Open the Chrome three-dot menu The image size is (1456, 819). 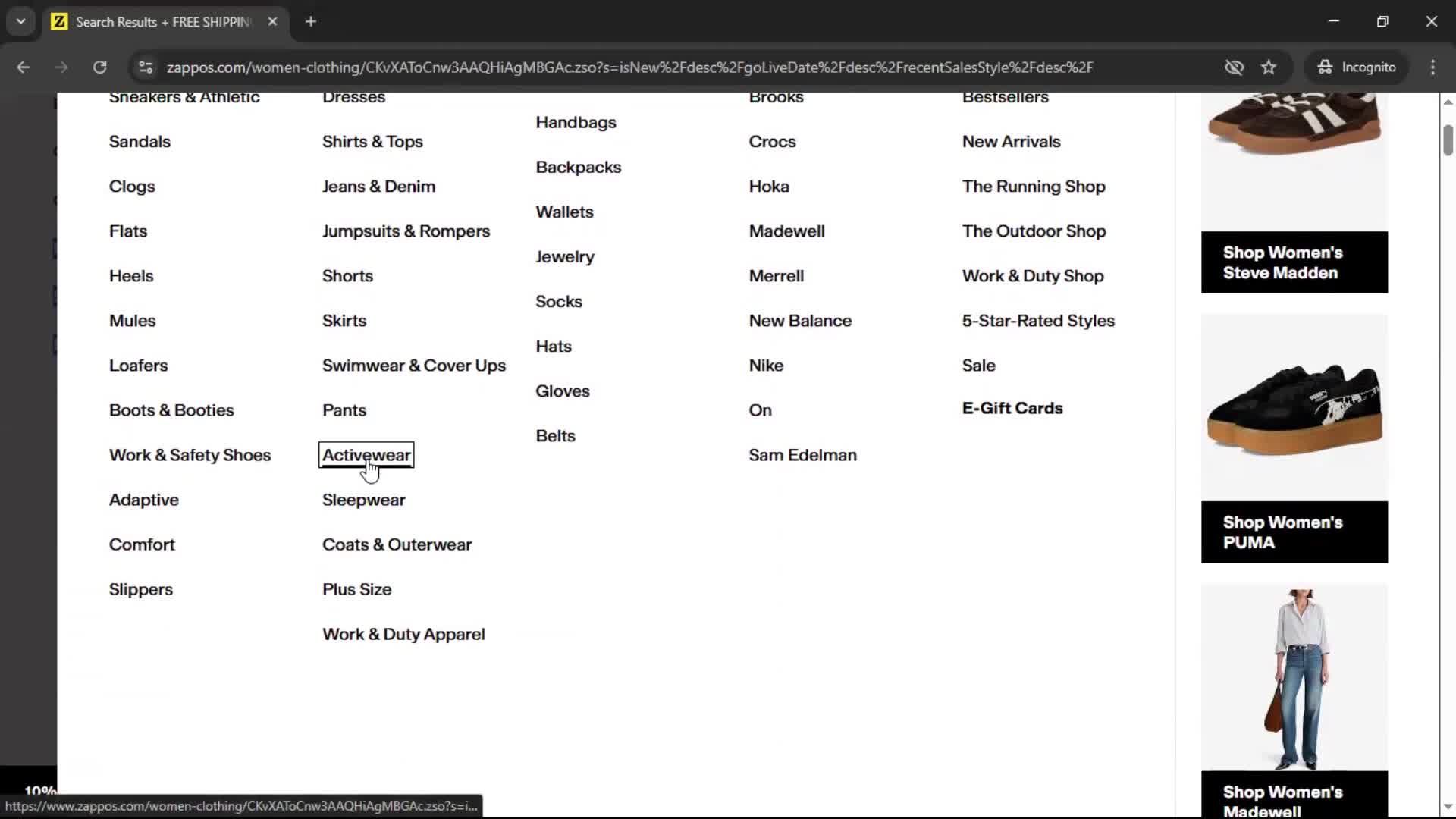point(1432,67)
